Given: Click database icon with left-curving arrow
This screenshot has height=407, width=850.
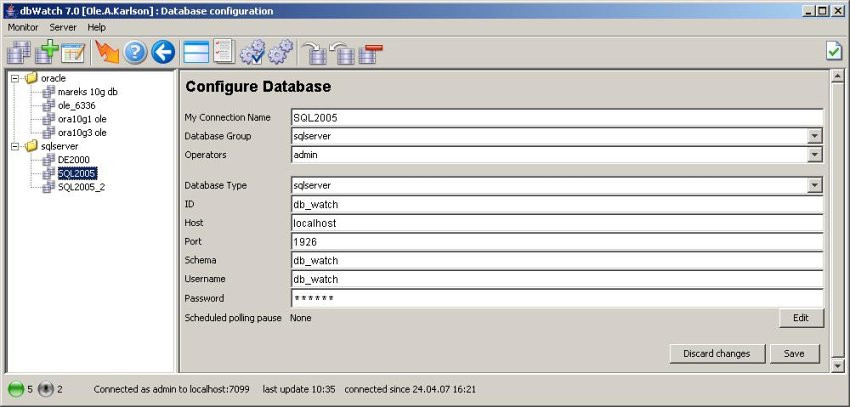Looking at the screenshot, I should [342, 53].
